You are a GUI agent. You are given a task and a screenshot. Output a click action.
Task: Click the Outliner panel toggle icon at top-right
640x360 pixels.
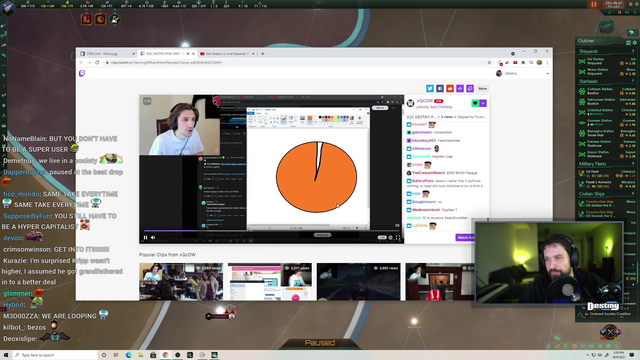(631, 33)
